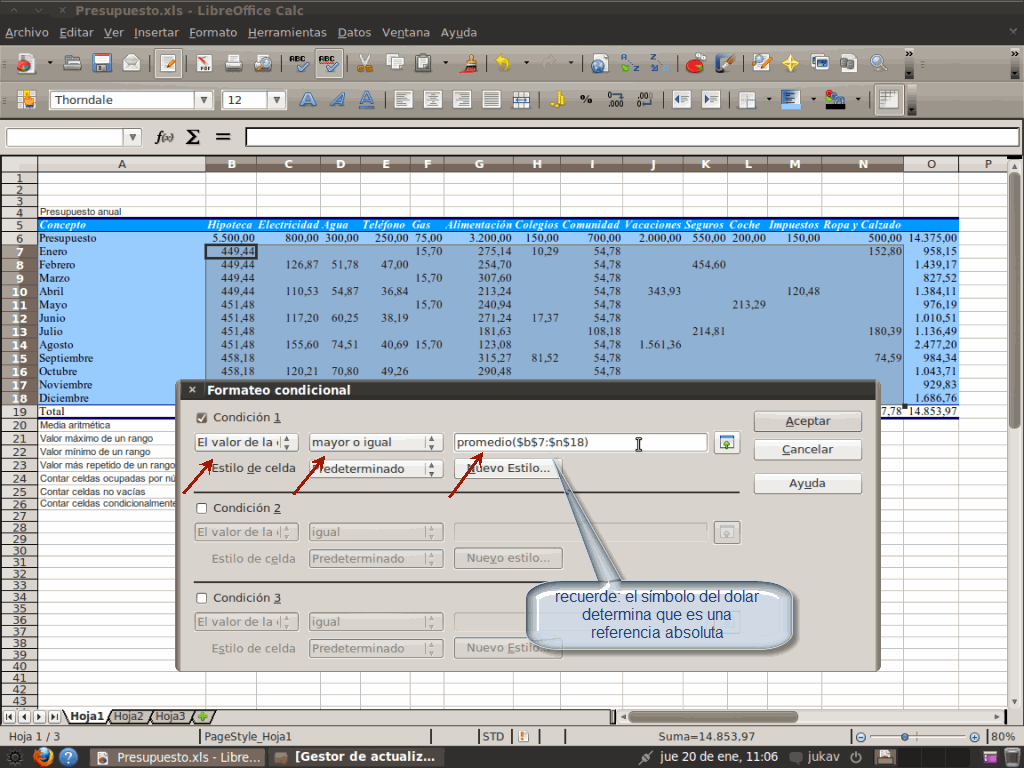Click the Print file icon
Screen dimensions: 1024x768
point(233,63)
